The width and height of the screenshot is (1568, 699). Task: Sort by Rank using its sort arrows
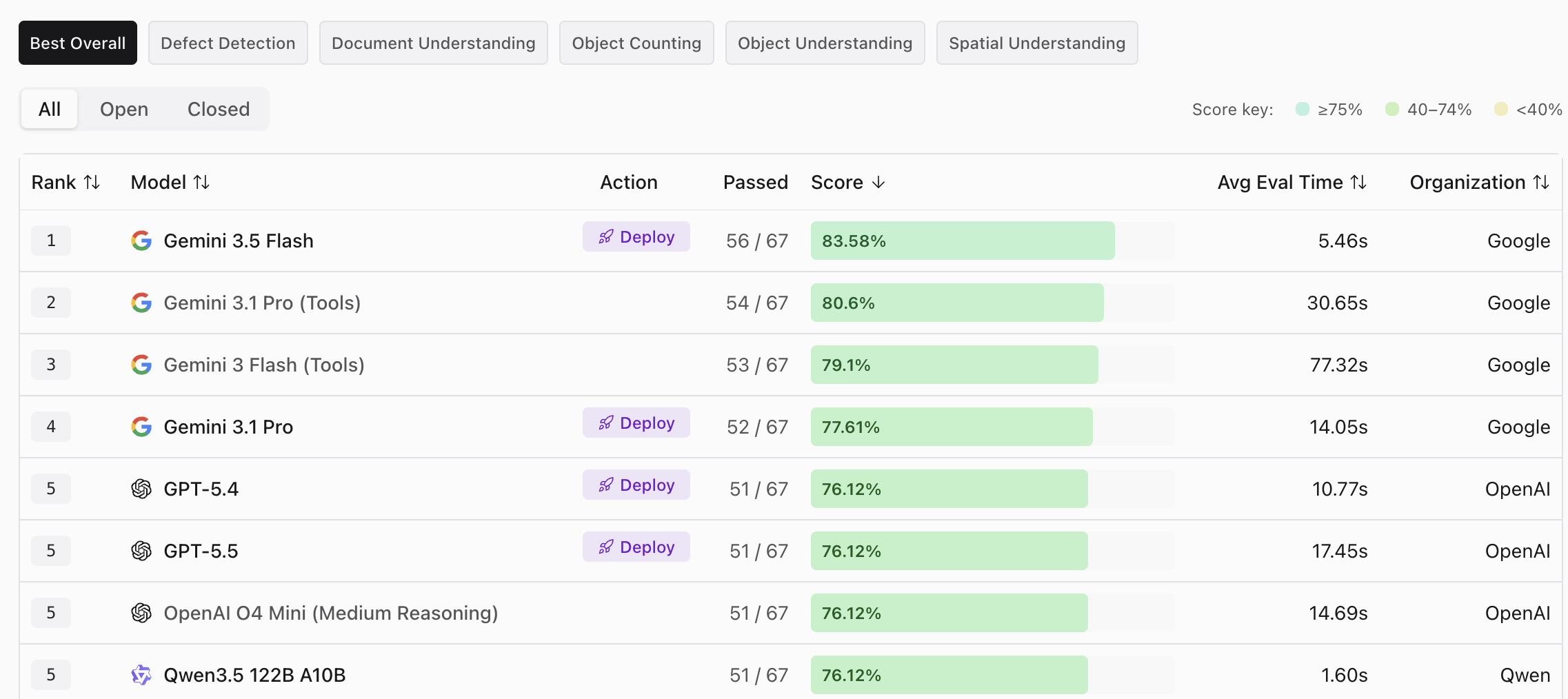click(92, 182)
